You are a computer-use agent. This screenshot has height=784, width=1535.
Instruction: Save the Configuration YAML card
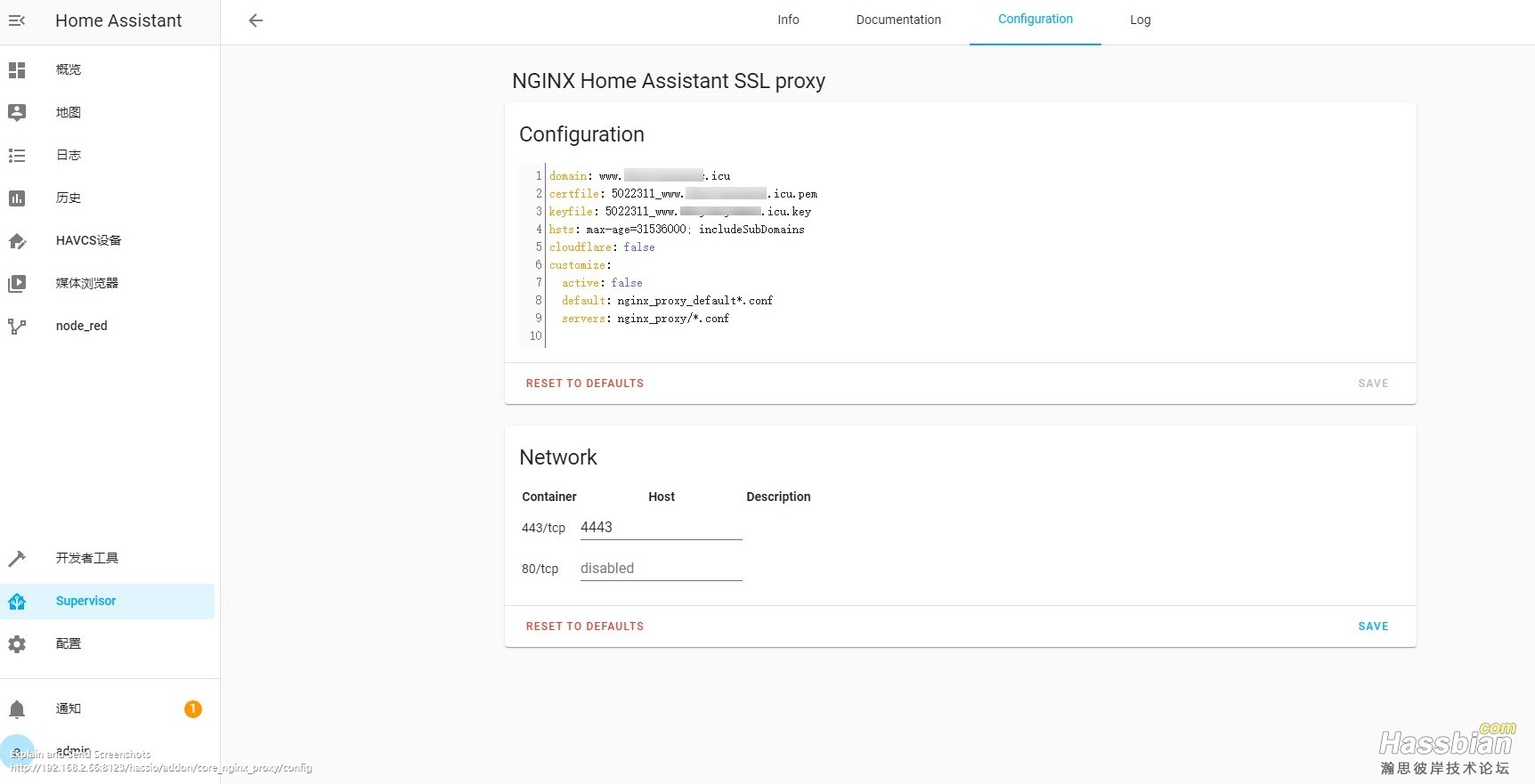click(1373, 384)
